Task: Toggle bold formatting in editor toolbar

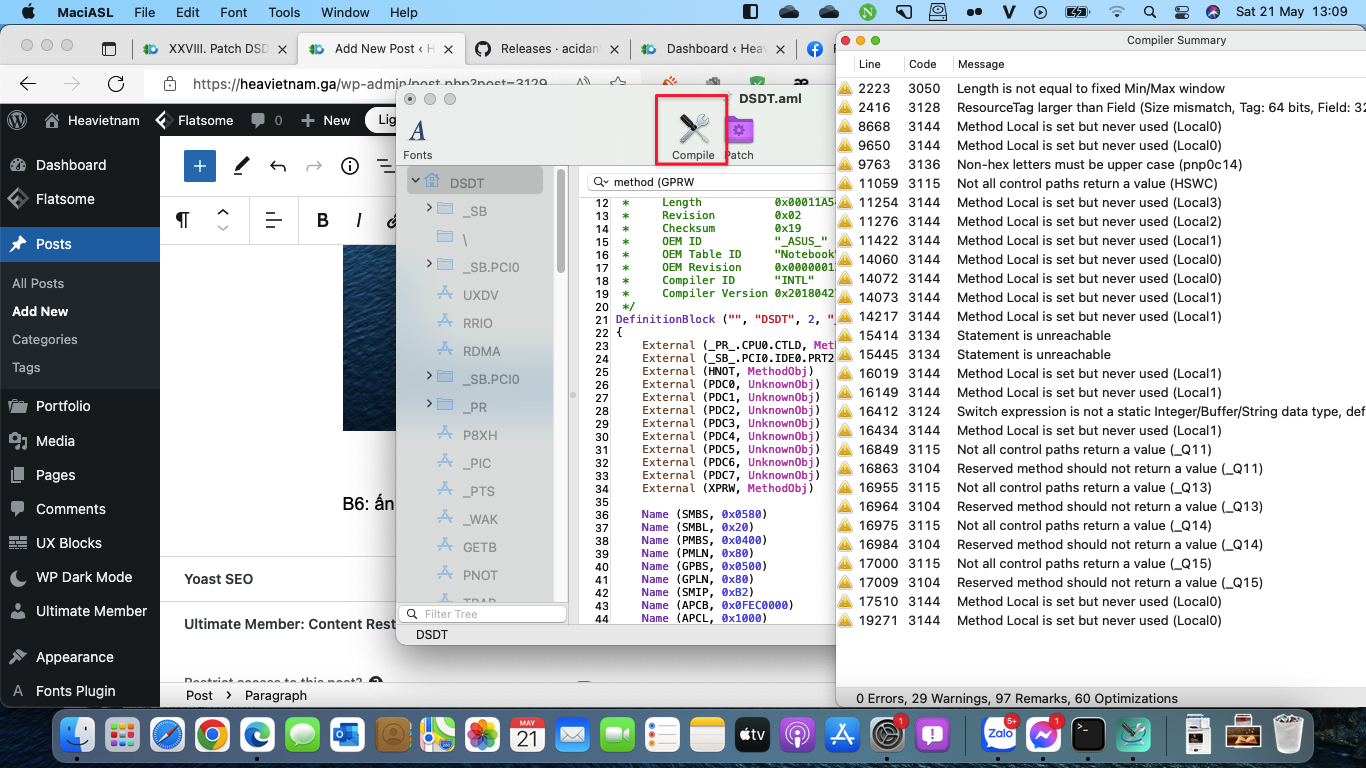Action: pyautogui.click(x=322, y=221)
